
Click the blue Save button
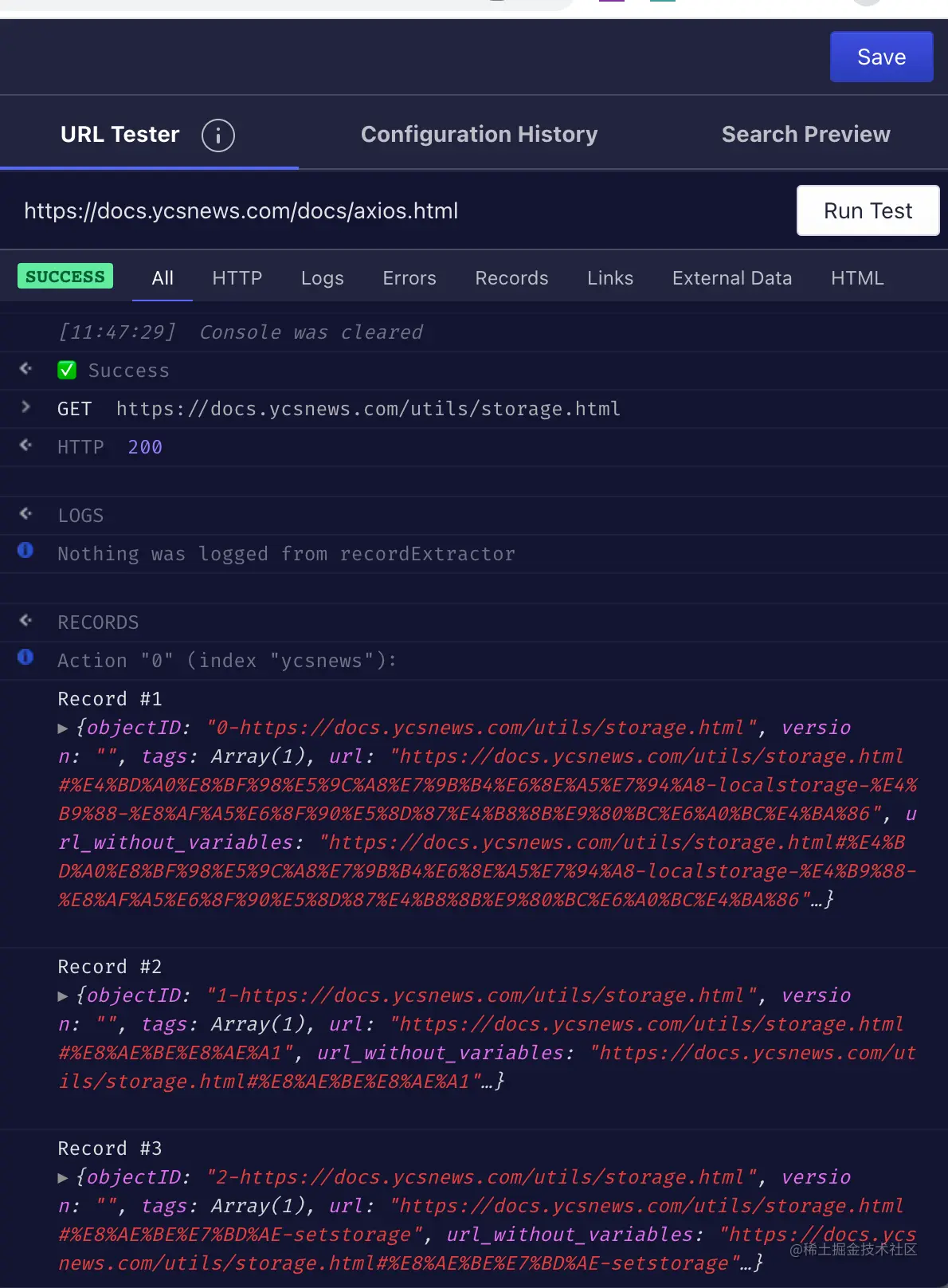click(881, 57)
